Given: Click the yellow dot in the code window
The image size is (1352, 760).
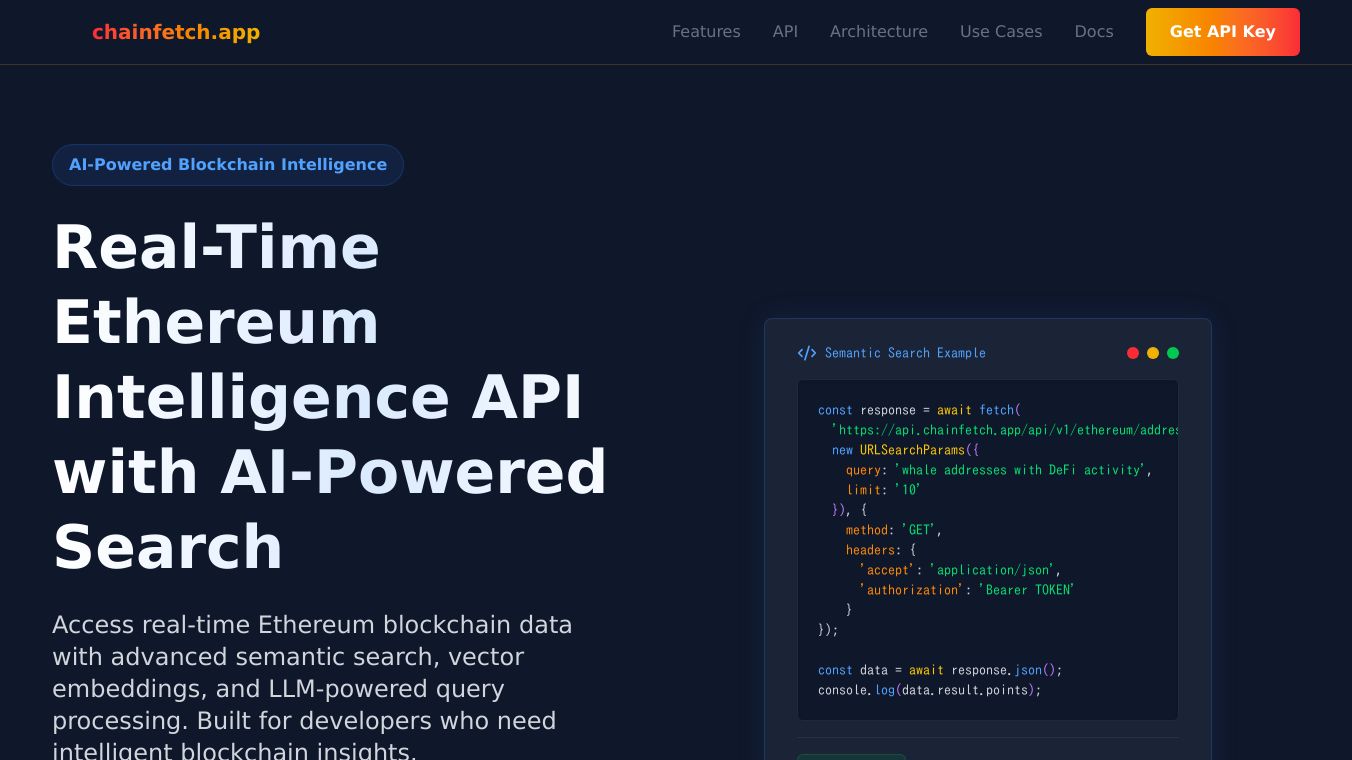Looking at the screenshot, I should [1153, 353].
